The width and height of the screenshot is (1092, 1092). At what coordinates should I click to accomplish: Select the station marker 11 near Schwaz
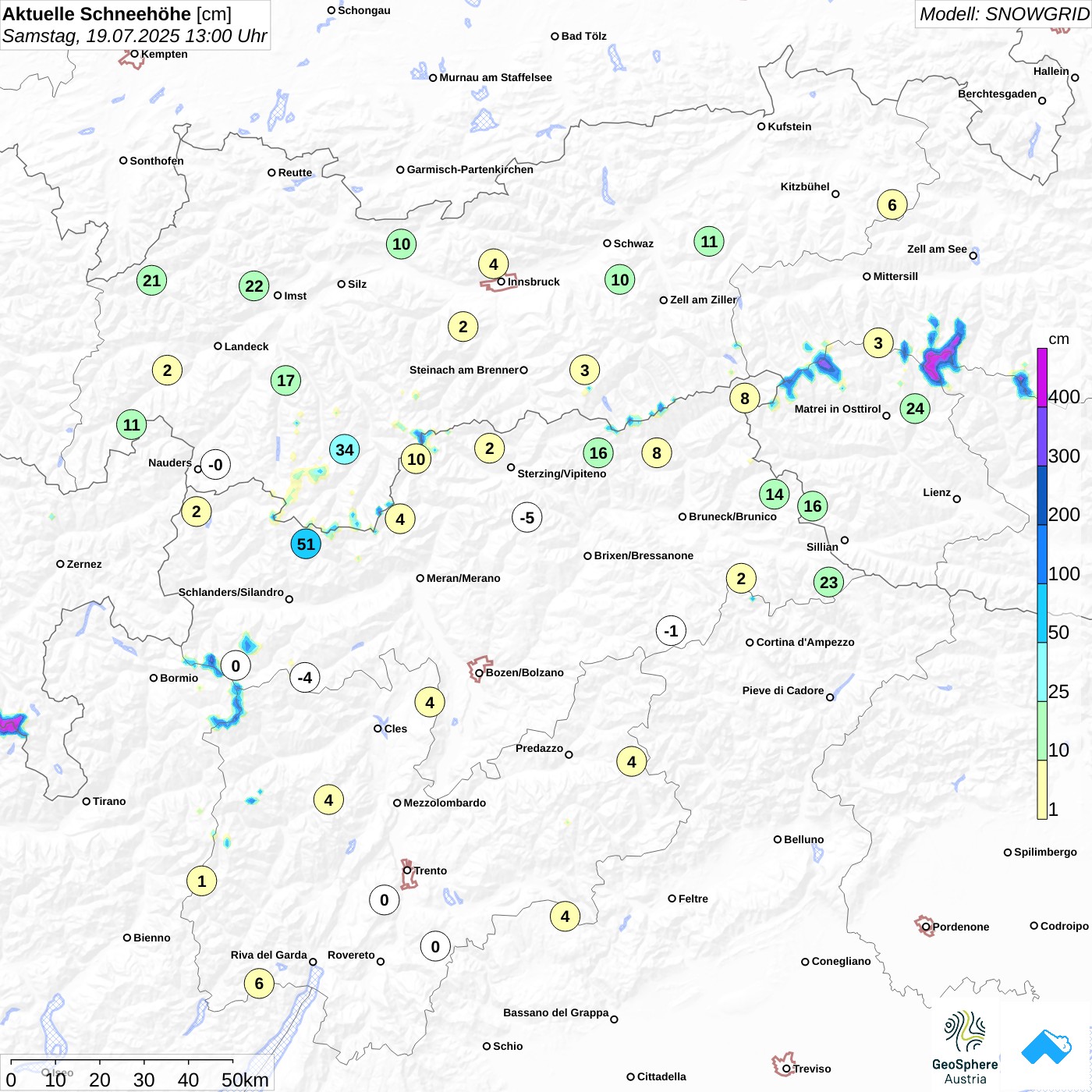point(709,241)
